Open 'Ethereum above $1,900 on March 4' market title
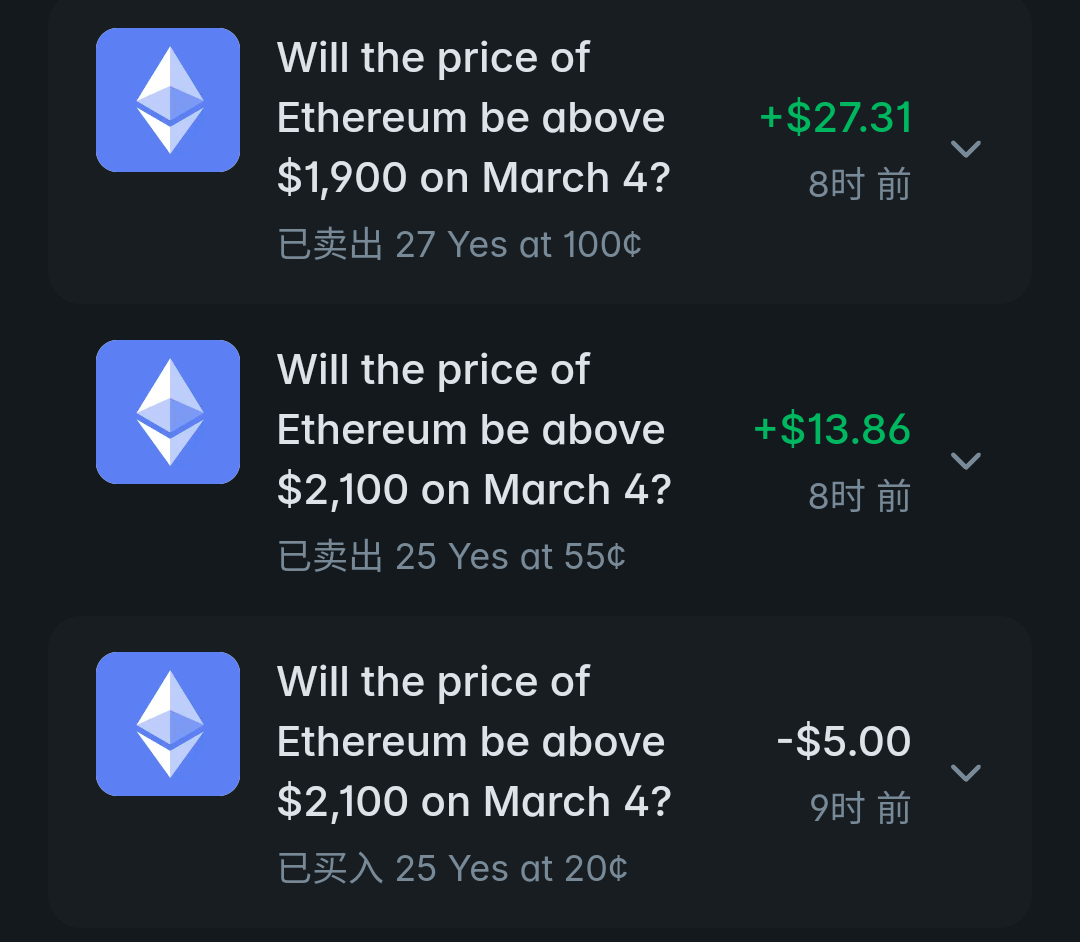The width and height of the screenshot is (1080, 942). [472, 118]
